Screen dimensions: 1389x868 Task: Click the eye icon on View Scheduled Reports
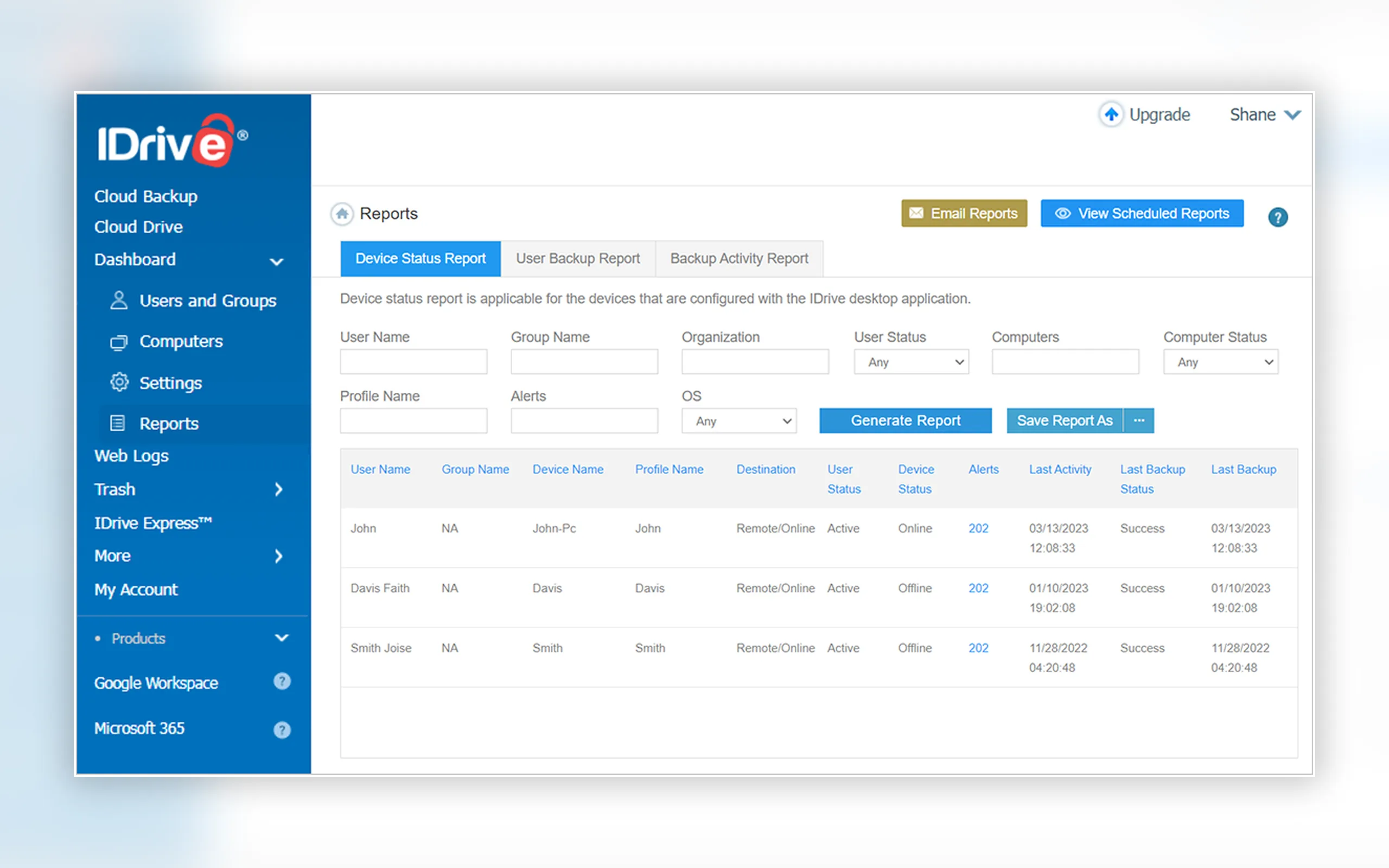pos(1063,214)
